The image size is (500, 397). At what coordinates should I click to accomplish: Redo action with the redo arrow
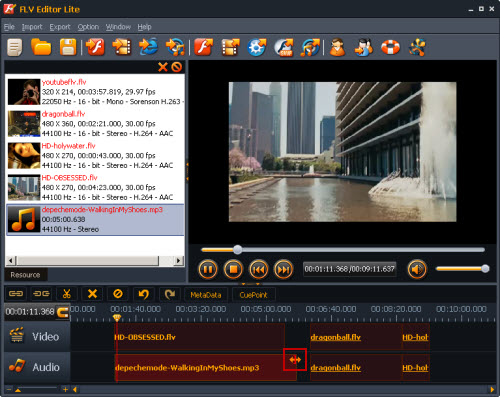coord(170,294)
